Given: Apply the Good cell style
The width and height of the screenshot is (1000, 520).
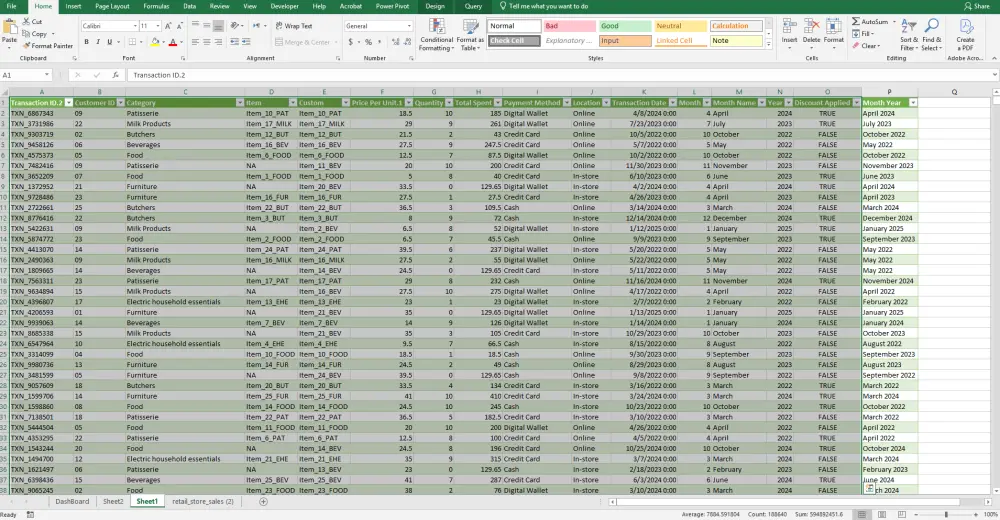Looking at the screenshot, I should click(624, 26).
